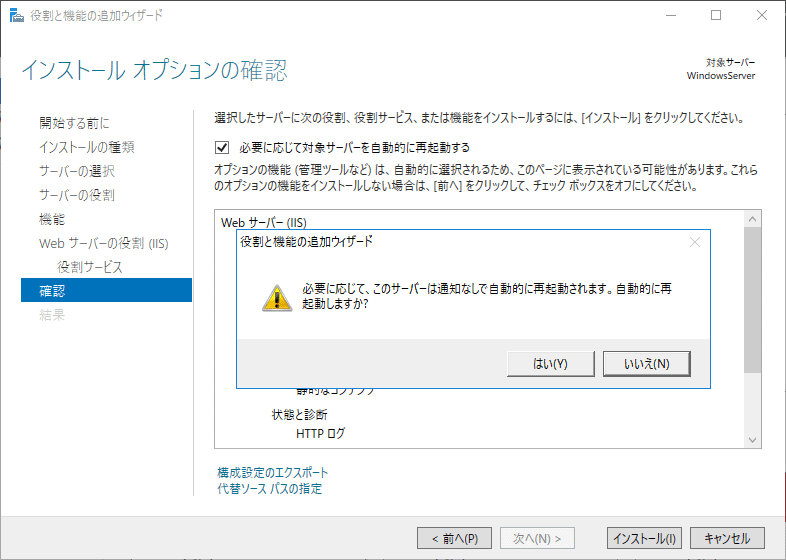This screenshot has height=560, width=786.
Task: Click the はい(Y) button in the dialog
Action: [x=550, y=363]
